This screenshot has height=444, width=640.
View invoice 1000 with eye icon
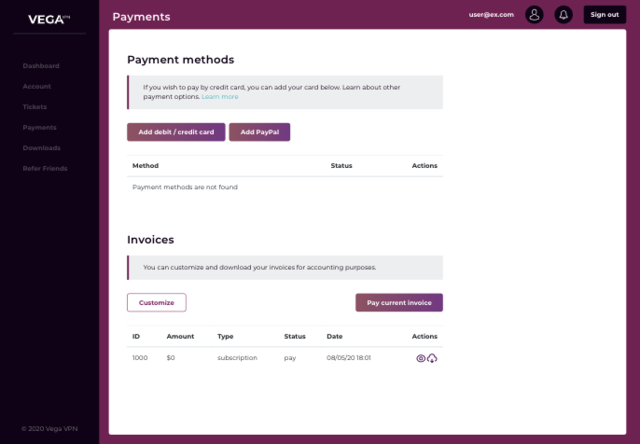[x=421, y=358]
